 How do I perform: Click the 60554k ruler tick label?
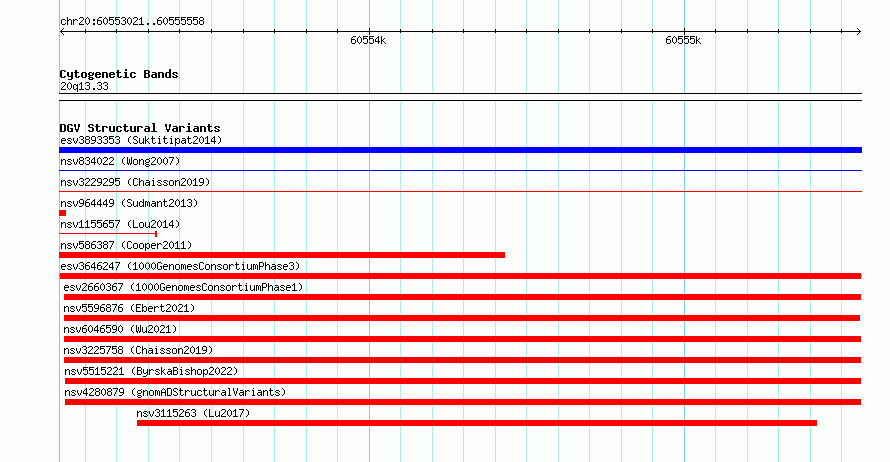click(368, 40)
